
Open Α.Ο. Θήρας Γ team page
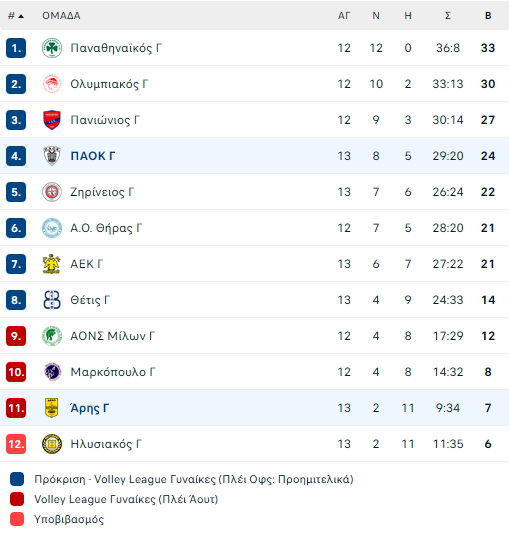(106, 228)
